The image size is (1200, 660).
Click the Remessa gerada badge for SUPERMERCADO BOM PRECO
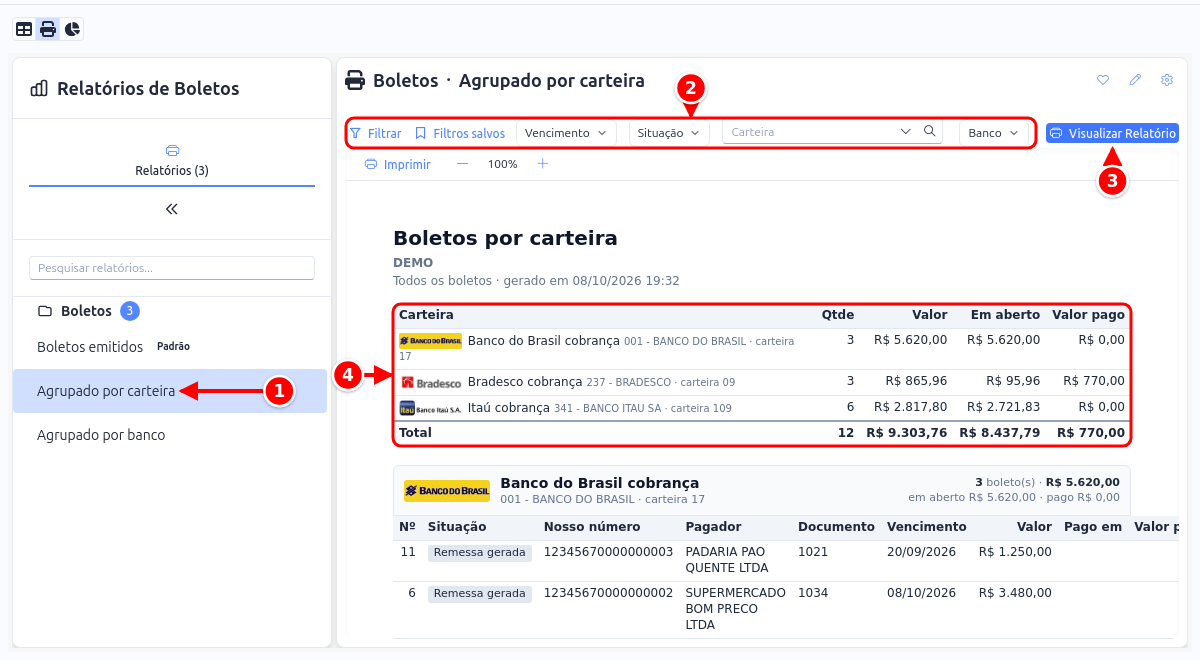pyautogui.click(x=480, y=593)
